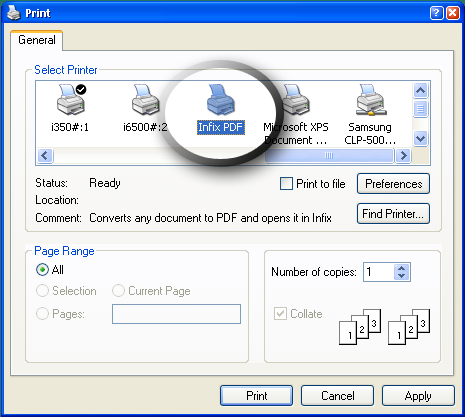
Task: Click the Print button
Action: click(x=256, y=396)
